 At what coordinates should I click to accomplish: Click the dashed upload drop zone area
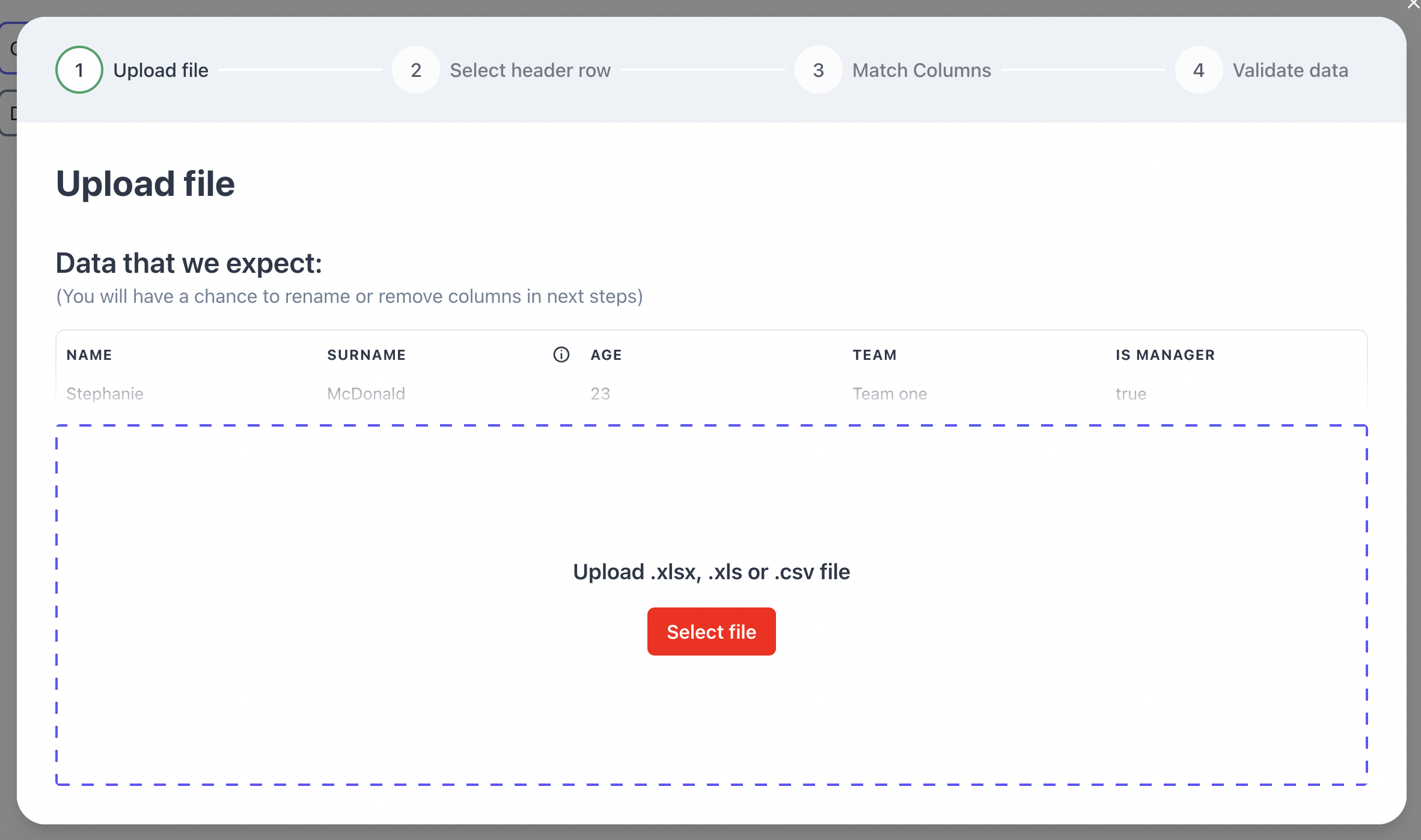click(711, 605)
